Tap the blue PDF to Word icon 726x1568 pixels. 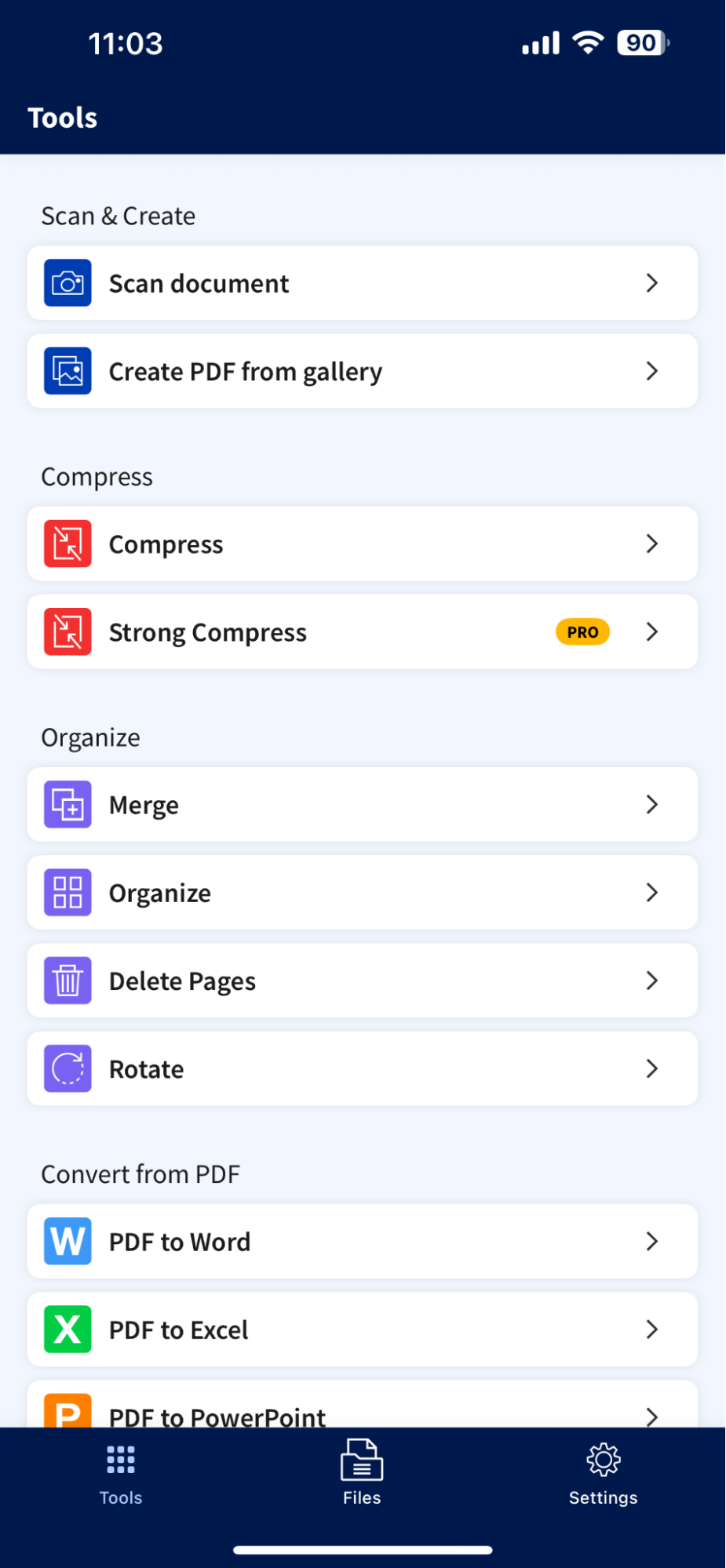[67, 1241]
